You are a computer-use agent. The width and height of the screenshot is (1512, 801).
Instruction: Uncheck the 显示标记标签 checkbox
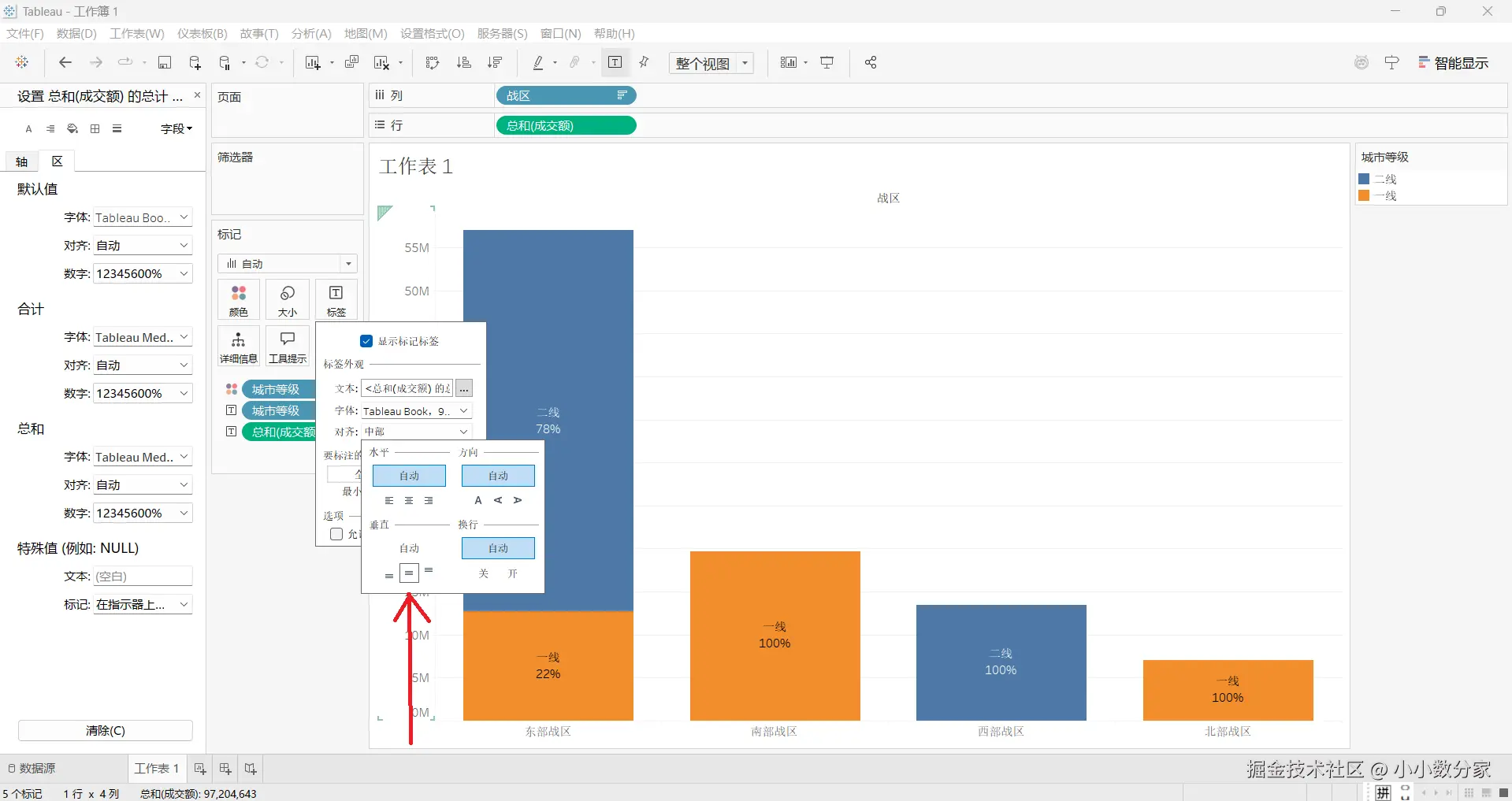pos(366,341)
